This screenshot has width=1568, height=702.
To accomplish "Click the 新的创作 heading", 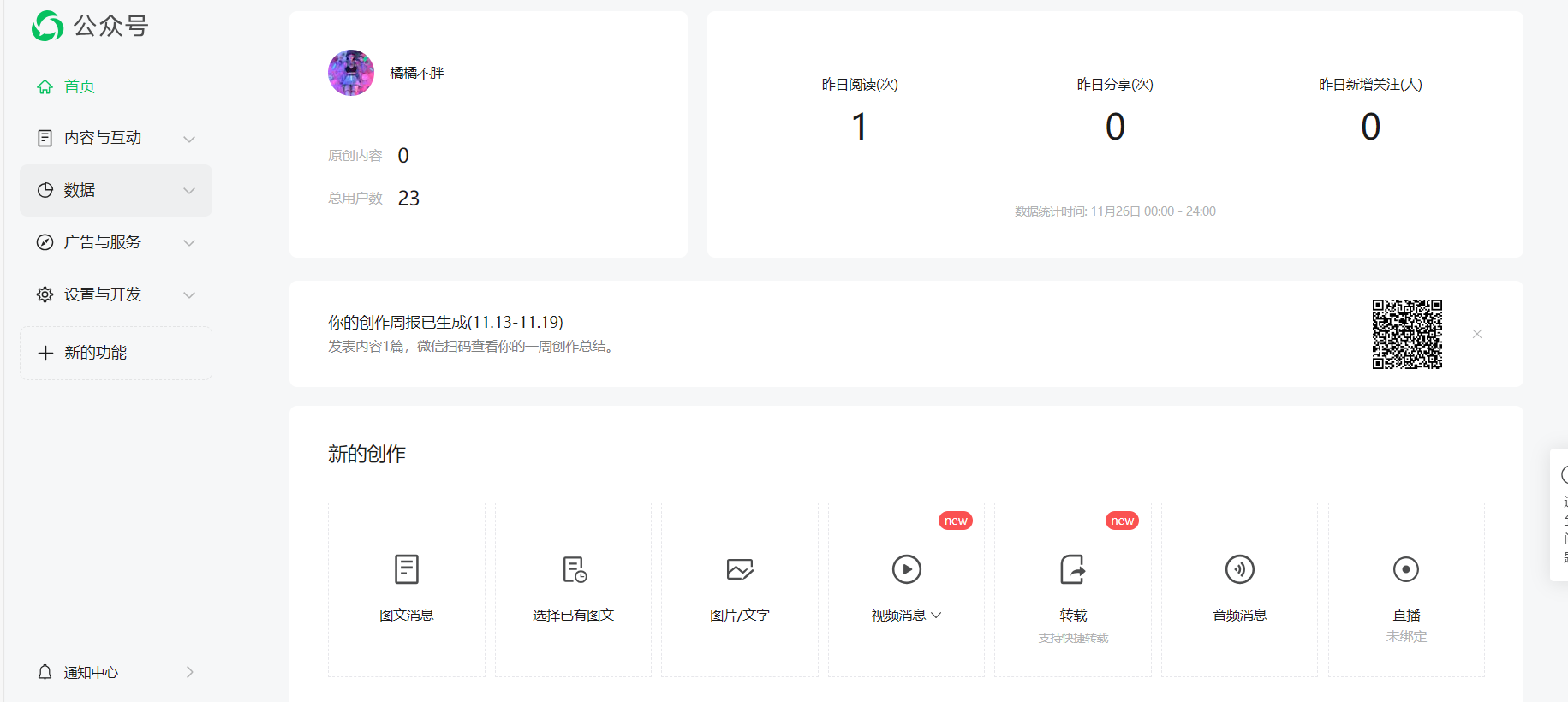I will (367, 454).
